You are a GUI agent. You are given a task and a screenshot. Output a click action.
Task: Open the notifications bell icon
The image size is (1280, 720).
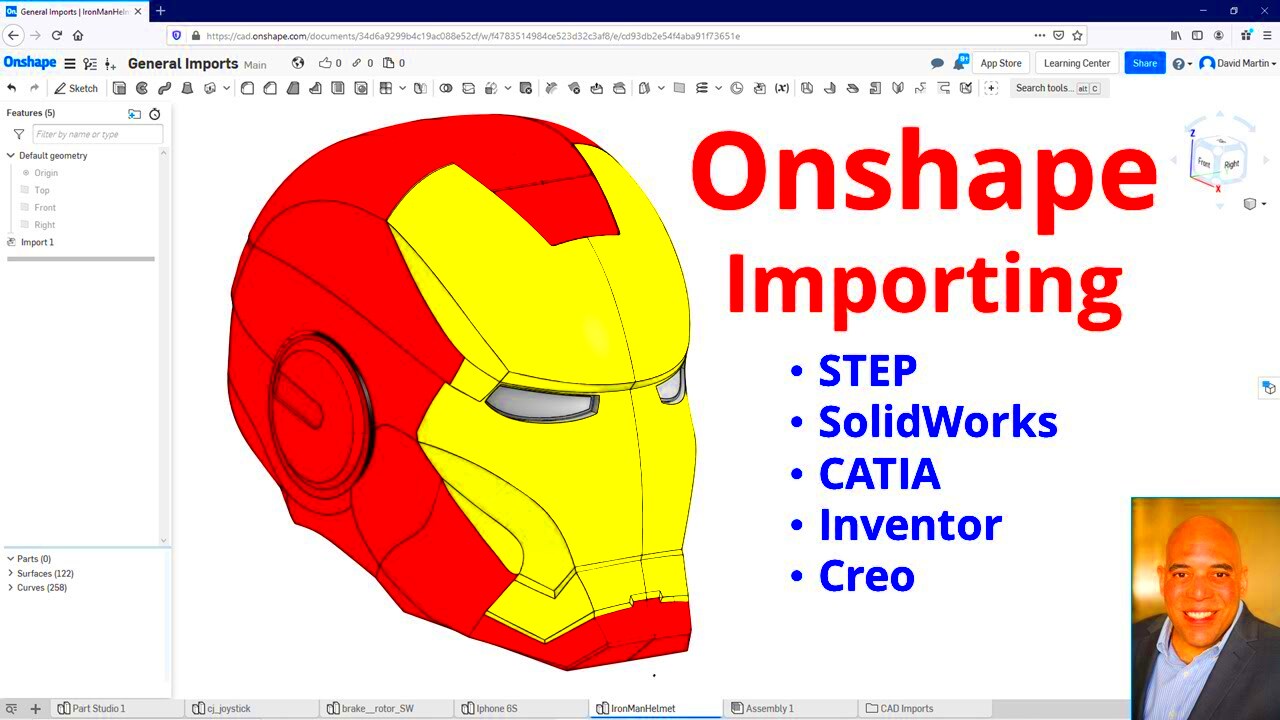(x=960, y=62)
